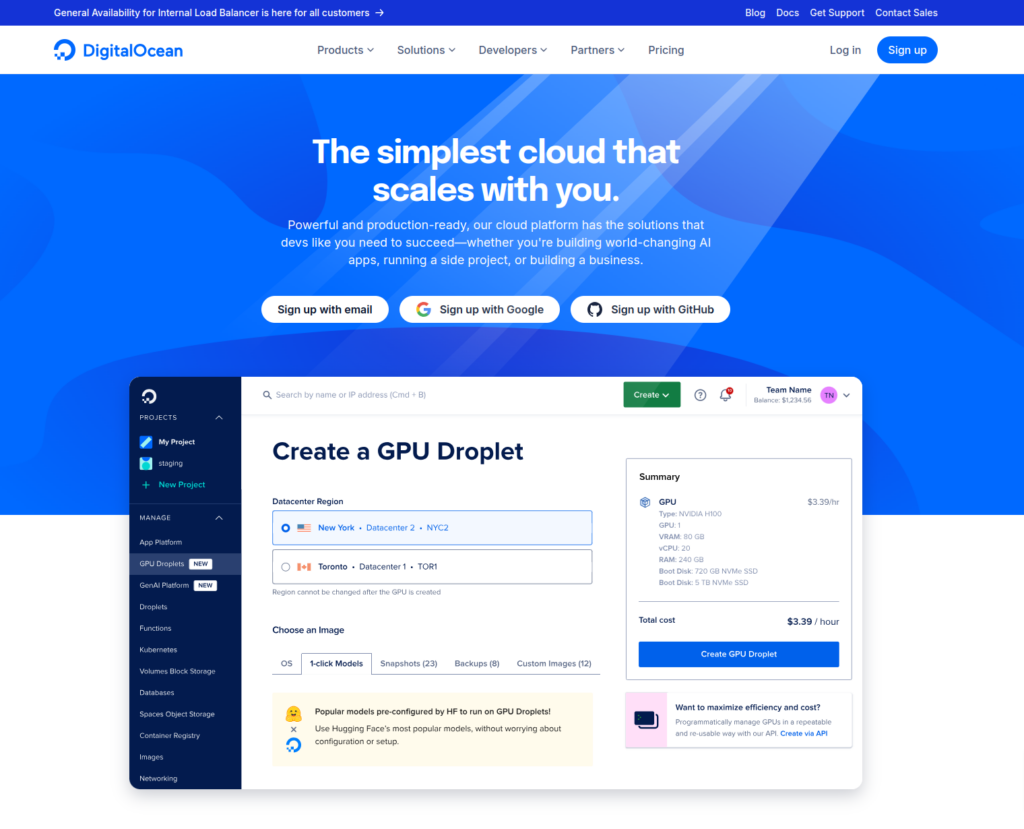Click the Create via API link
The height and width of the screenshot is (829, 1024).
[804, 734]
